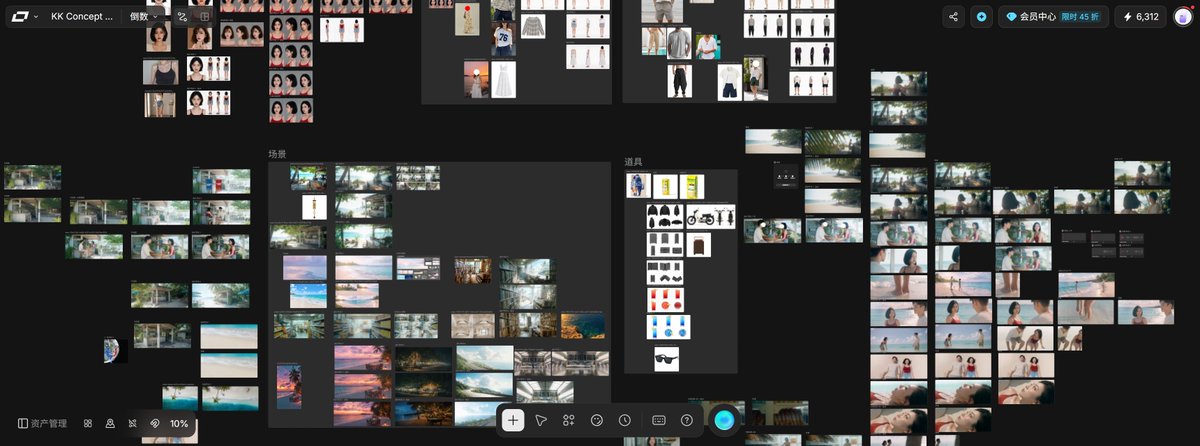The image size is (1200, 446).
Task: Open the user avatar profile
Action: pos(1183,16)
